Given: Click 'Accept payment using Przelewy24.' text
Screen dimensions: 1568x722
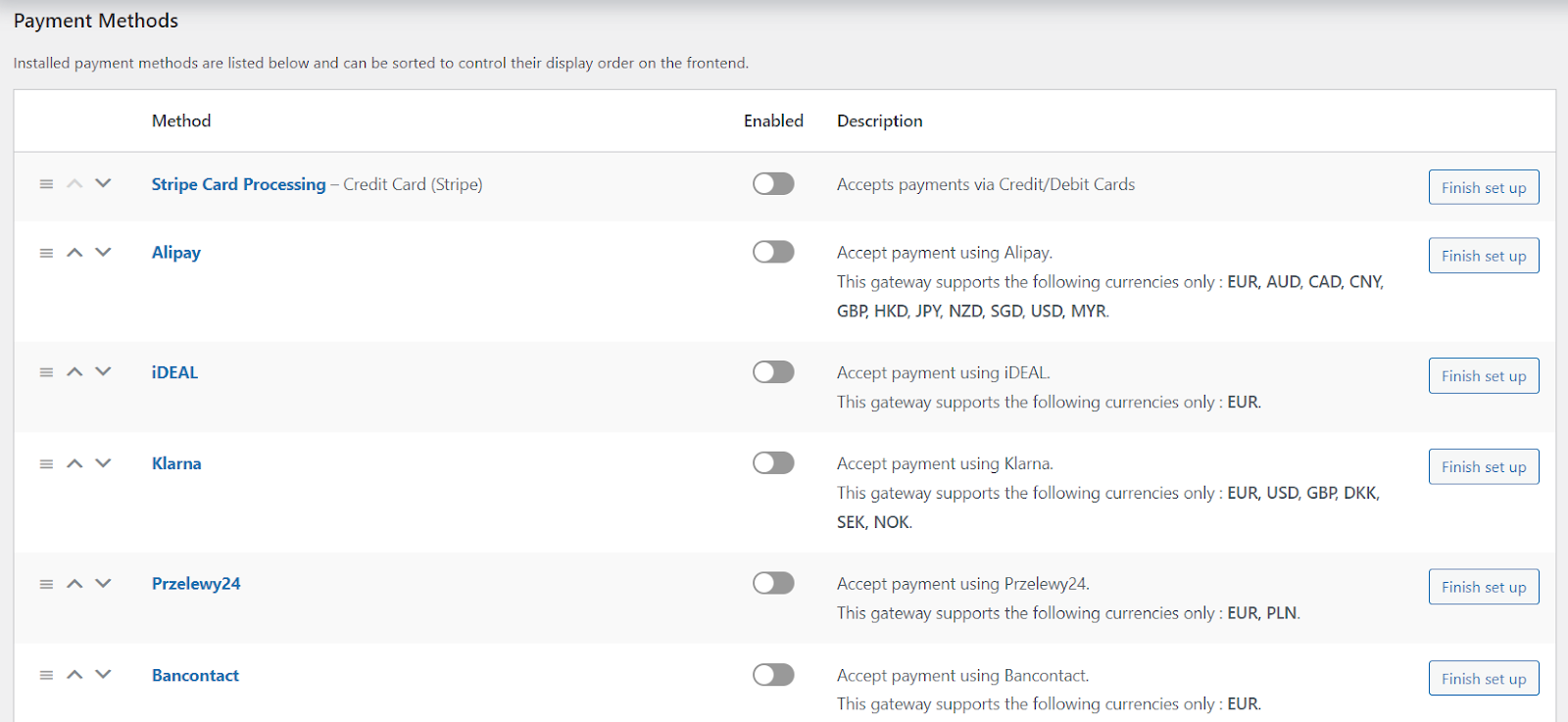Looking at the screenshot, I should [x=963, y=584].
